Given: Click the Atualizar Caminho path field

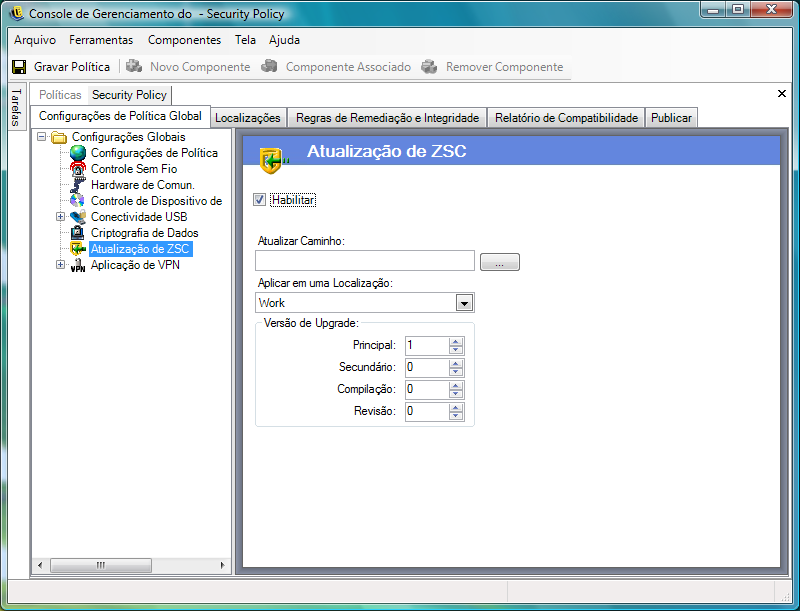Looking at the screenshot, I should pyautogui.click(x=365, y=261).
